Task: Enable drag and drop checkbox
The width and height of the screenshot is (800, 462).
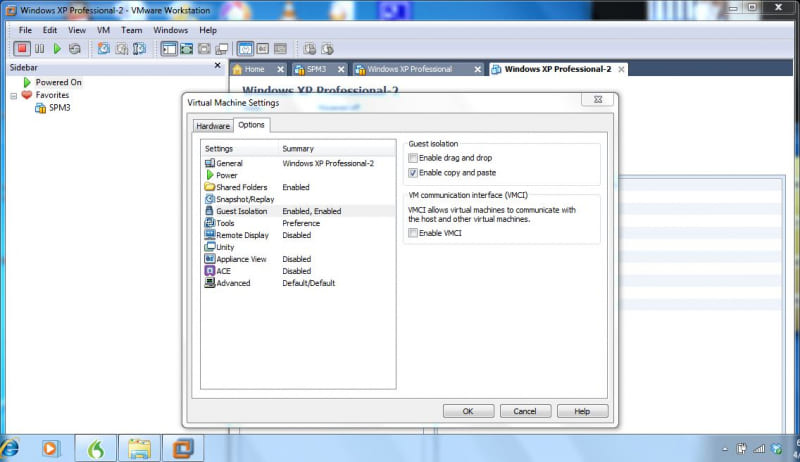Action: click(x=413, y=158)
